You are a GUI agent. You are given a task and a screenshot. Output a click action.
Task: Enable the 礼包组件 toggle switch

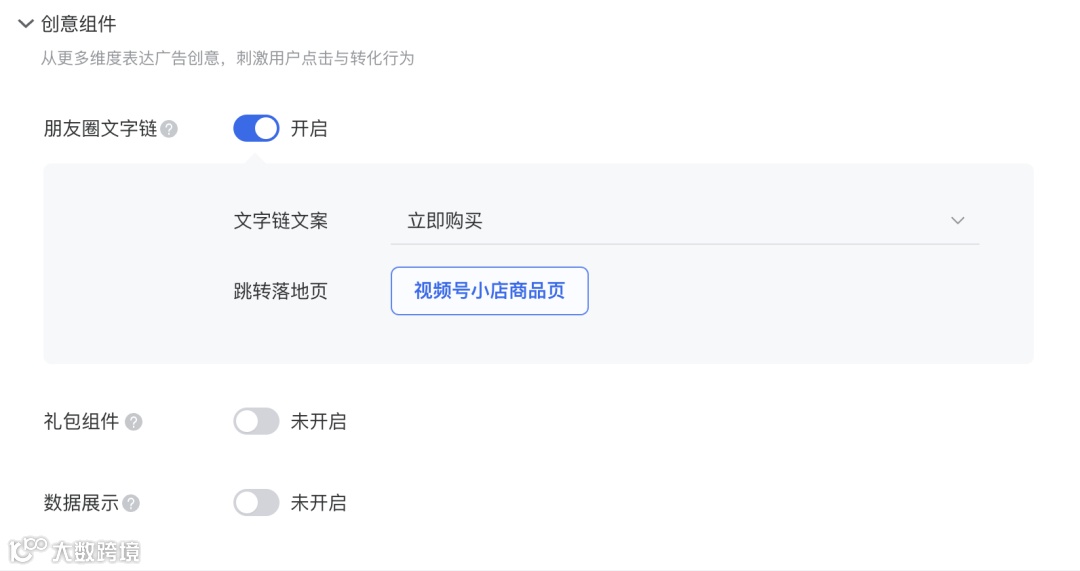click(256, 421)
